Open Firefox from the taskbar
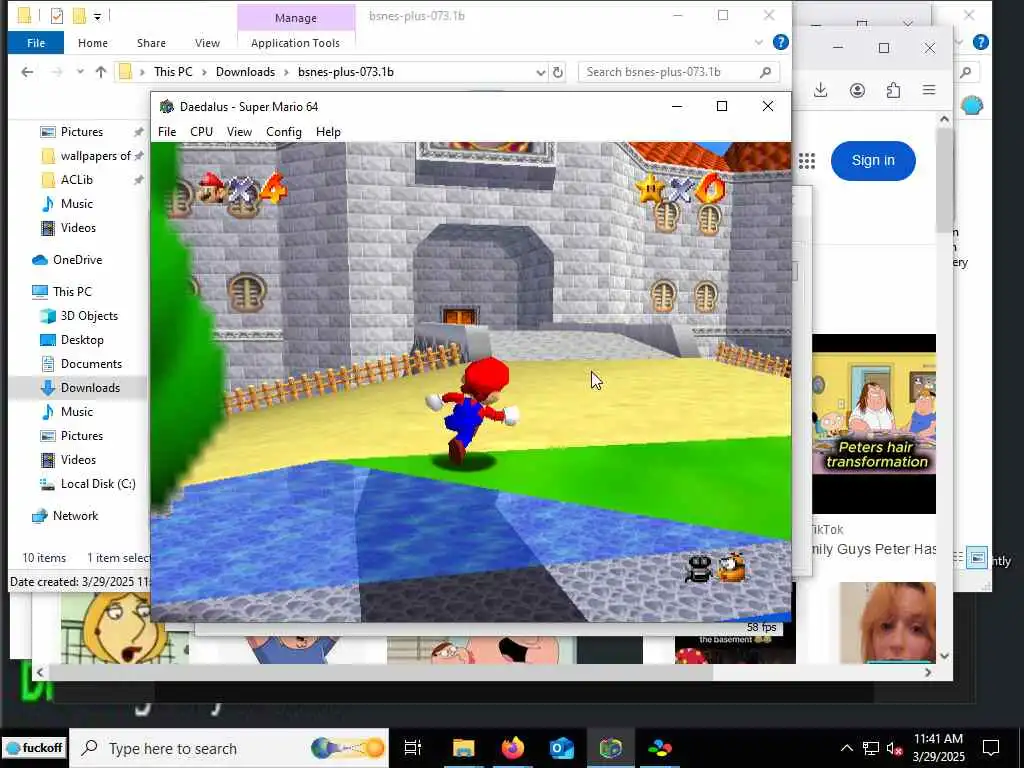1024x768 pixels. [513, 748]
